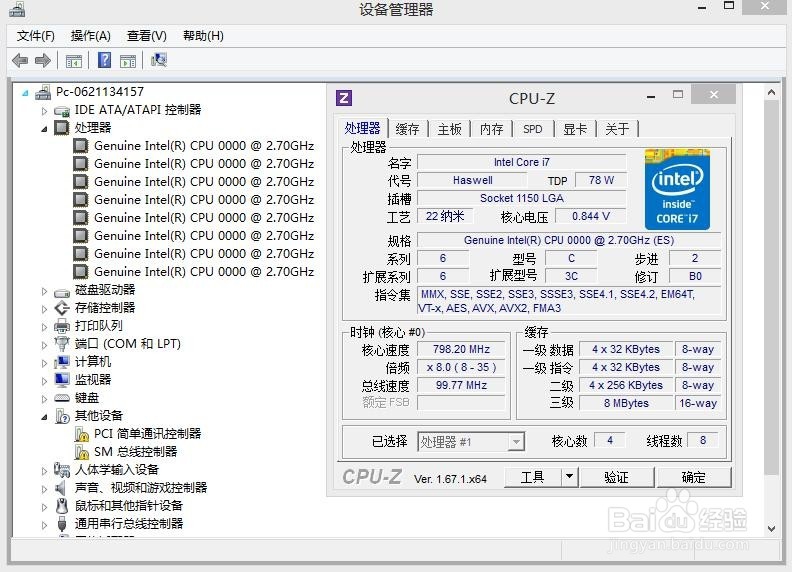Expand the 磁盘驱动器 node
The height and width of the screenshot is (572, 792).
tap(44, 291)
